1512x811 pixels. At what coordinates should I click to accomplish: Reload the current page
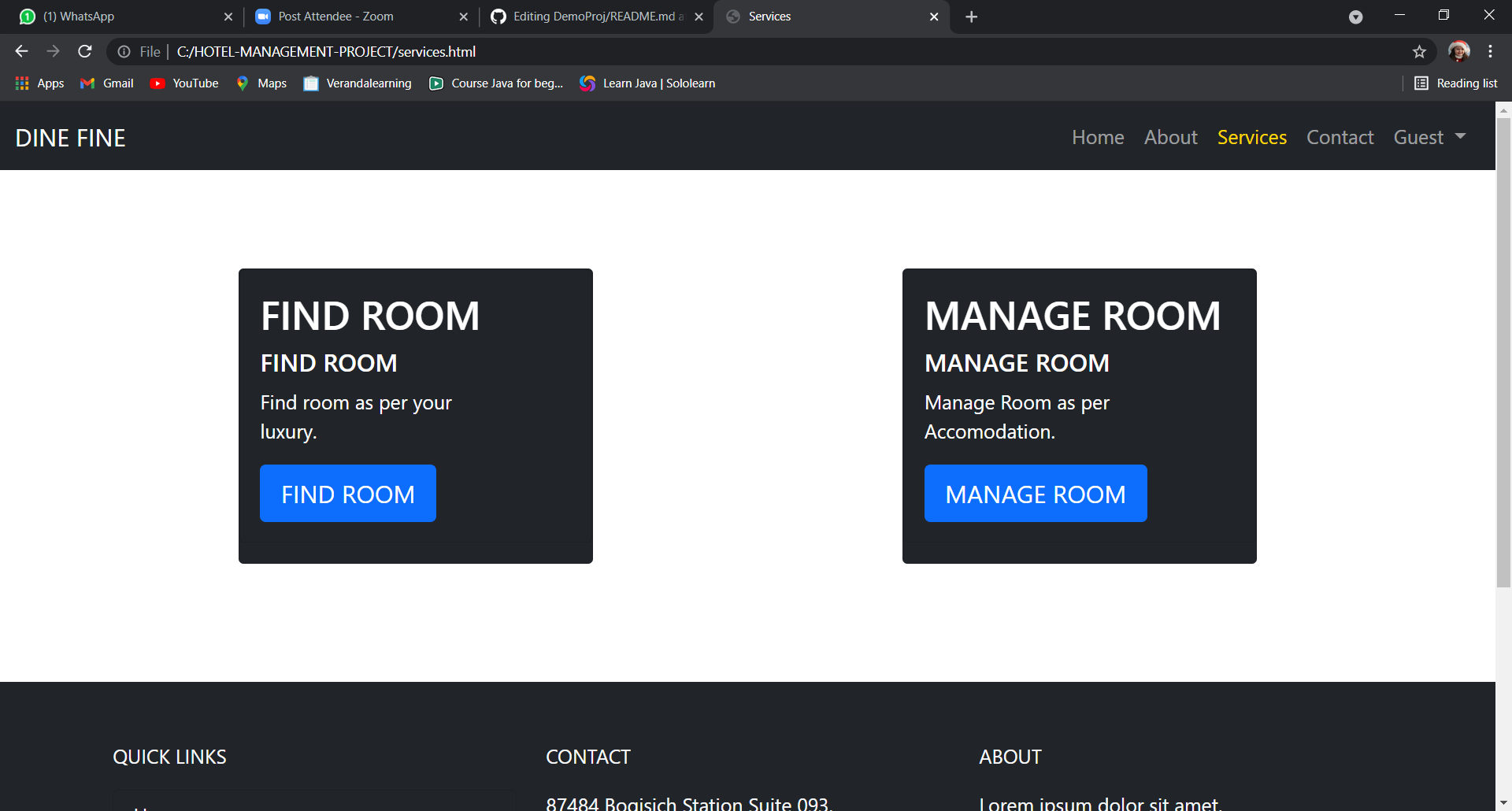tap(84, 51)
